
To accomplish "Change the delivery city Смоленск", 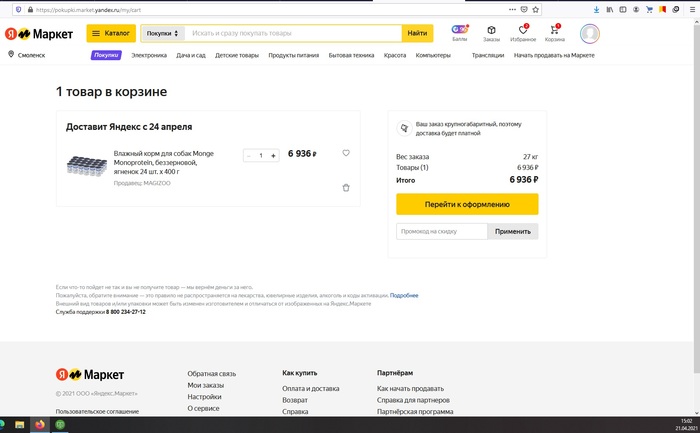I will click(32, 55).
